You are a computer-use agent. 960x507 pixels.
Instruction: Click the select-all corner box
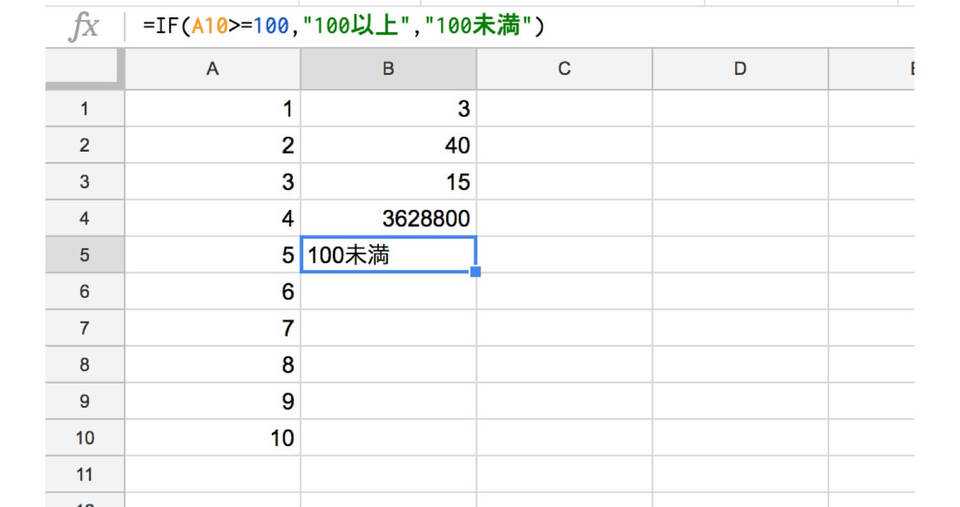click(84, 69)
